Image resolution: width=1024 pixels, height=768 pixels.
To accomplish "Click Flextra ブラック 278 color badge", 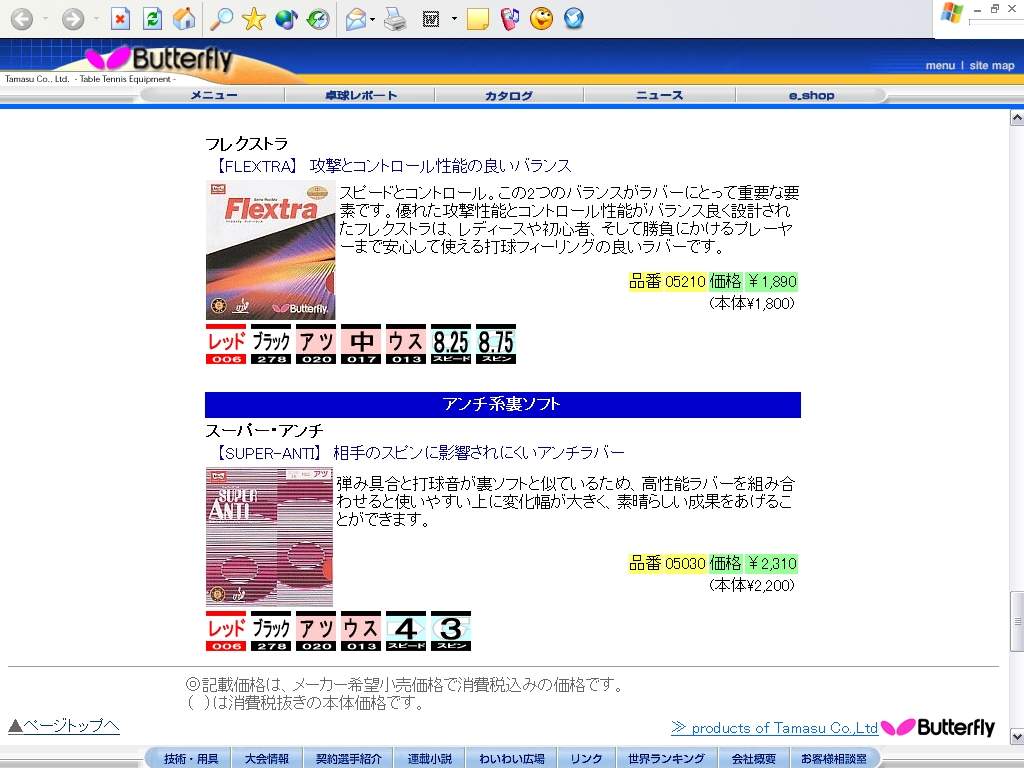I will pyautogui.click(x=270, y=344).
